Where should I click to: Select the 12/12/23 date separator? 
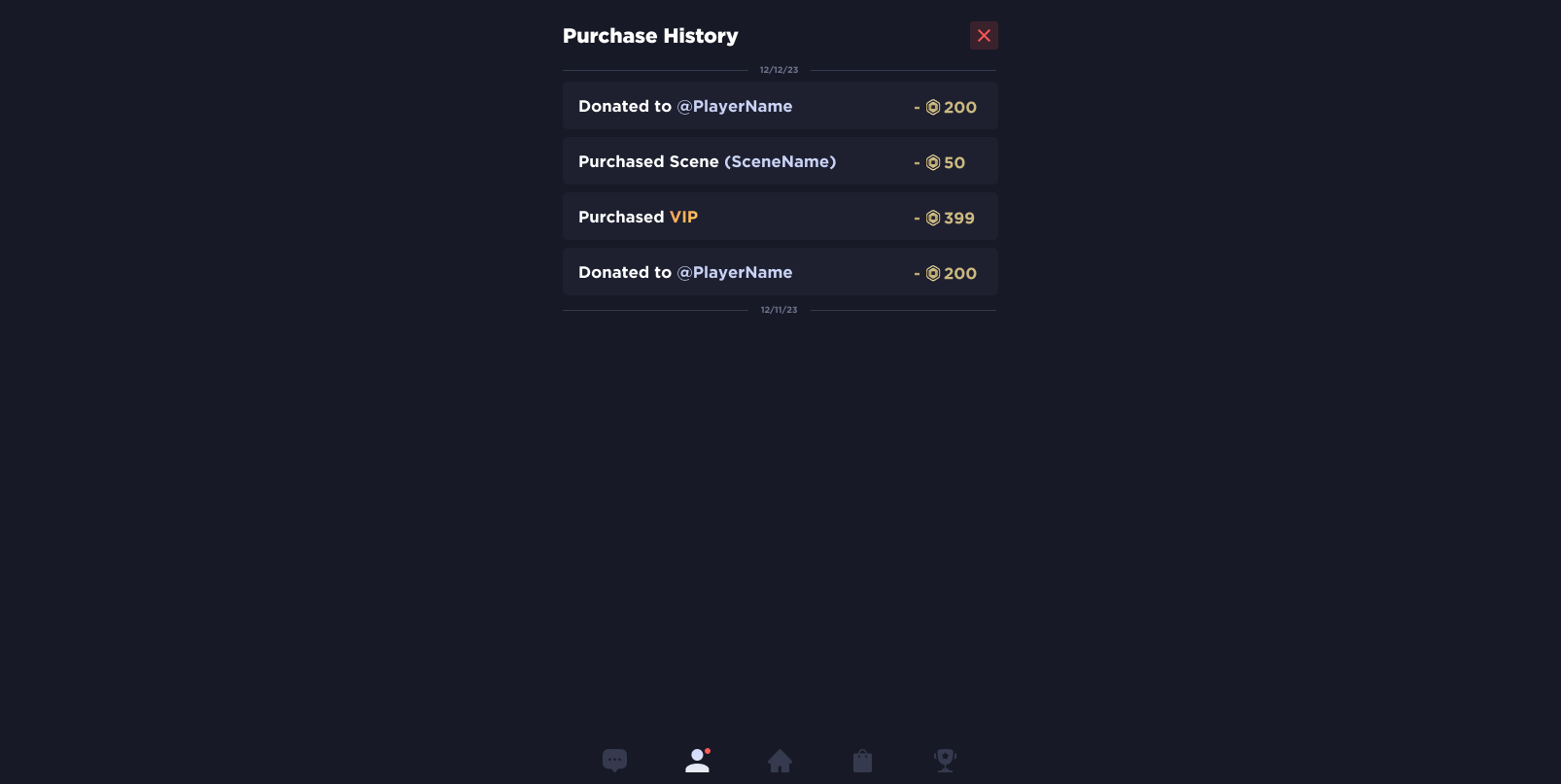coord(779,70)
